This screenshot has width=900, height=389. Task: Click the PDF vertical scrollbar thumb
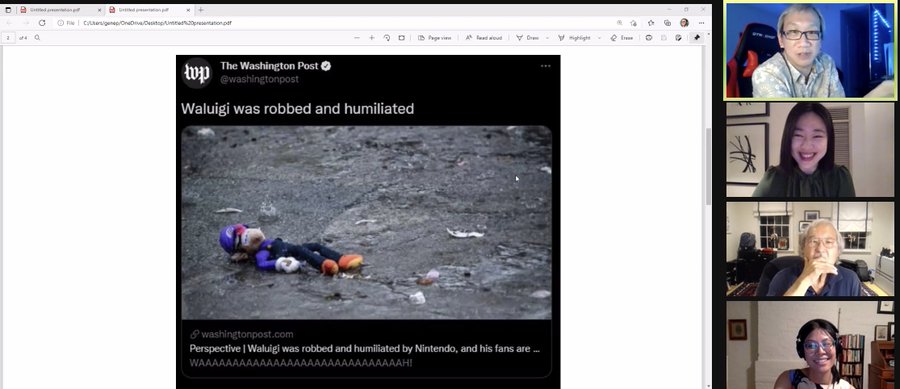click(708, 166)
